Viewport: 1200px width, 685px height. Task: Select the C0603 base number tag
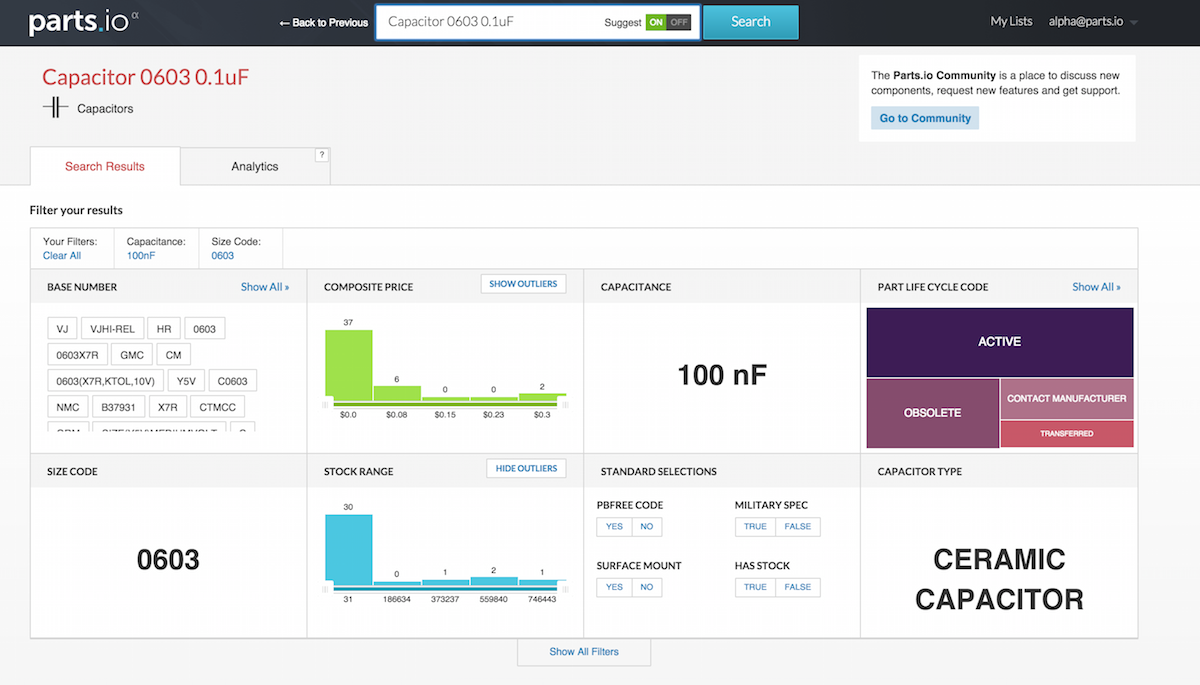click(233, 380)
